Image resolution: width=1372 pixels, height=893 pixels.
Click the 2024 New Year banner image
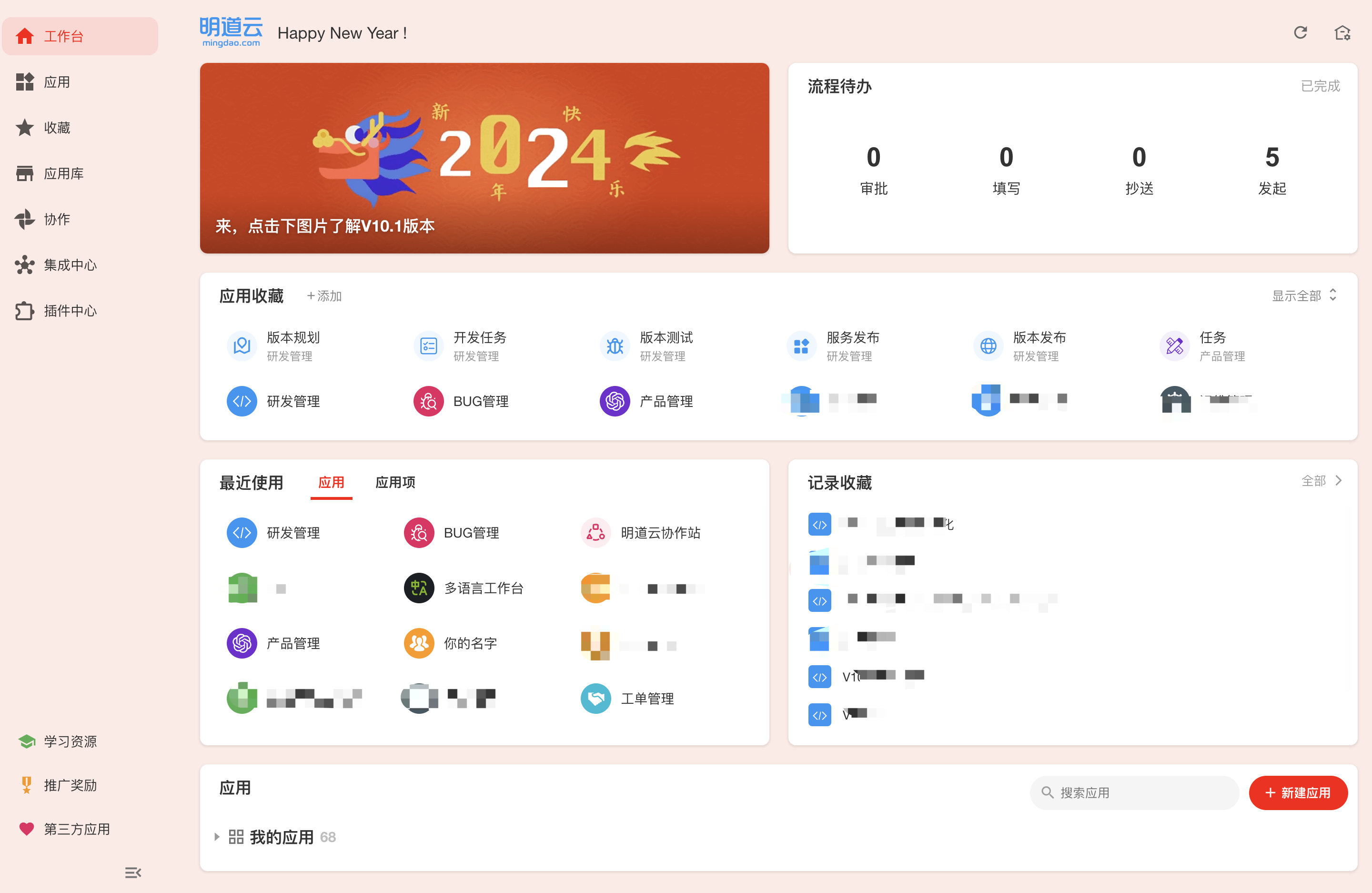(484, 157)
